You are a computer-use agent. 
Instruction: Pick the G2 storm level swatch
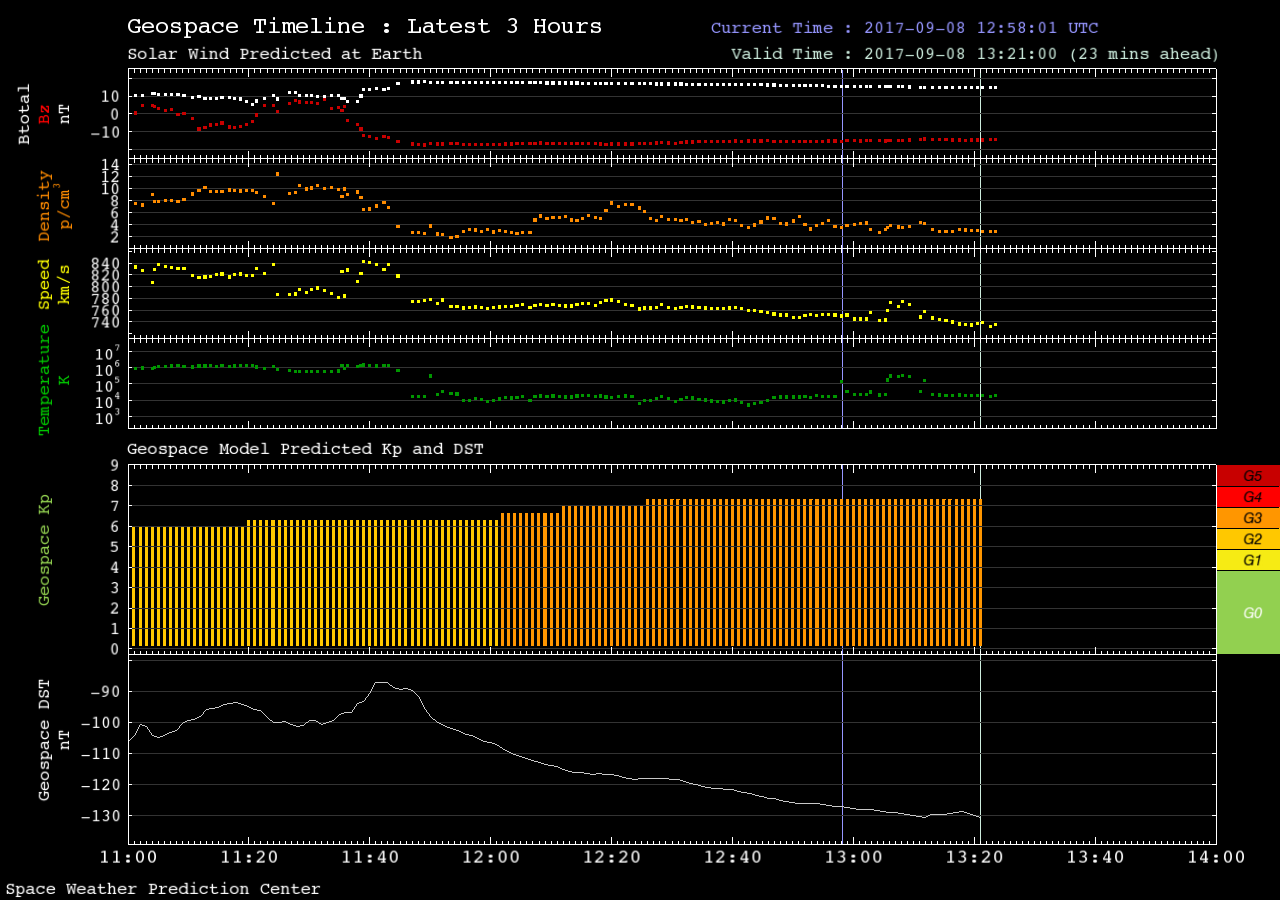pos(1248,539)
